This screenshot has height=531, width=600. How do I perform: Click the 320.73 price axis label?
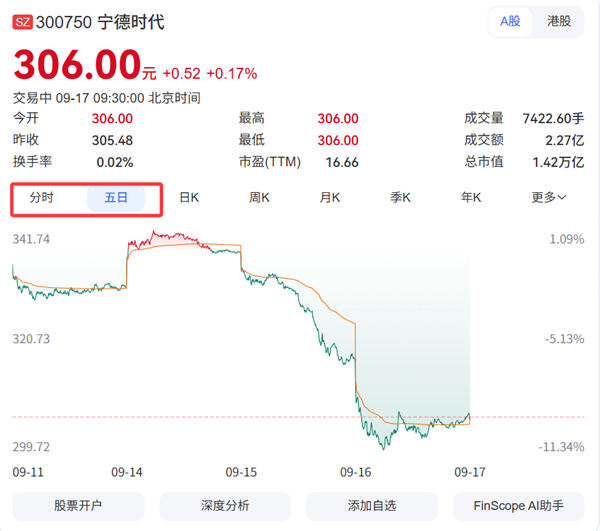tap(31, 339)
